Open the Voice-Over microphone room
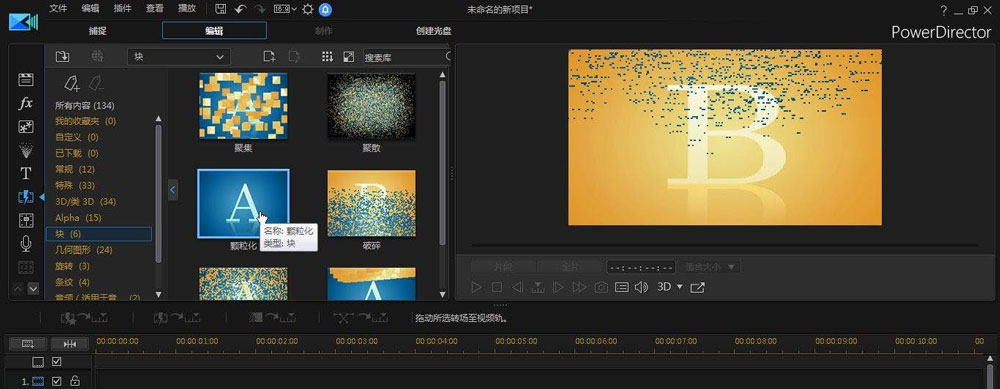This screenshot has height=389, width=1000. coord(26,244)
